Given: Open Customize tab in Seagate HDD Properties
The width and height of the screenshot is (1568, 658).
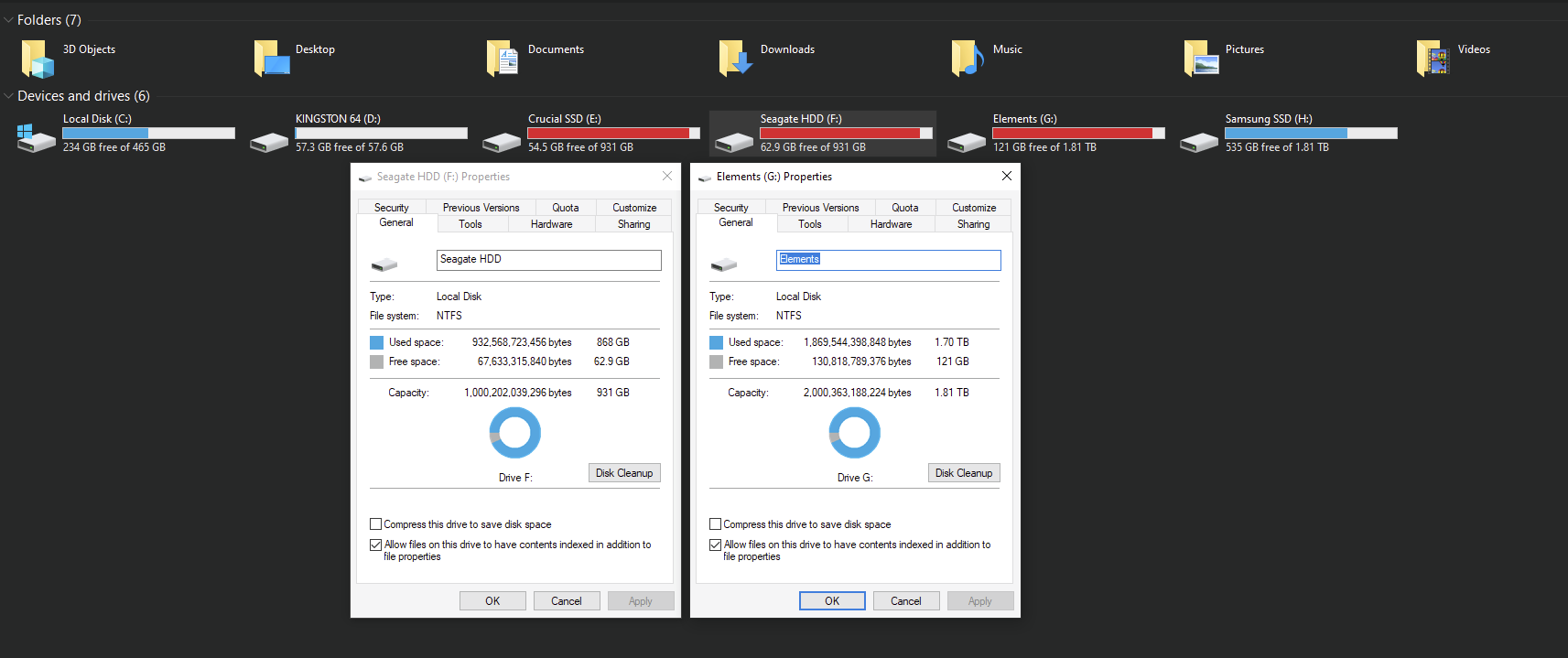Looking at the screenshot, I should coord(634,208).
